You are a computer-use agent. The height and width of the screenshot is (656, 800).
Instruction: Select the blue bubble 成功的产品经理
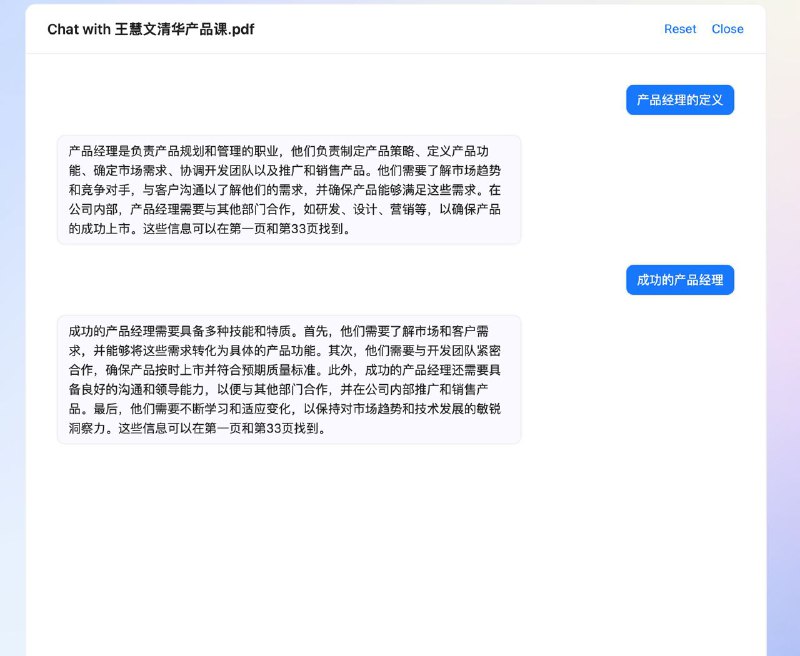click(x=680, y=279)
